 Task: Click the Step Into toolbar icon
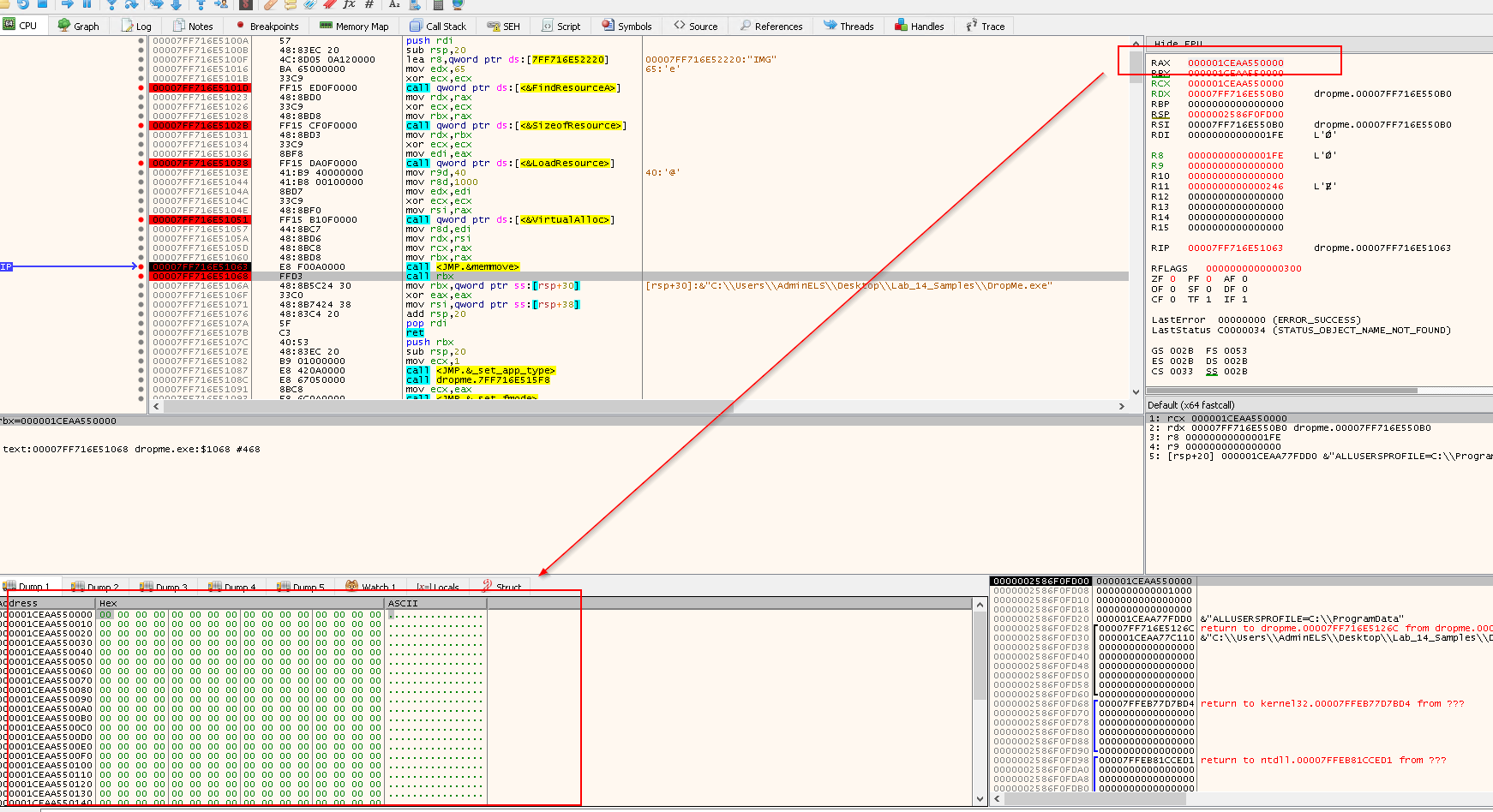pos(111,4)
